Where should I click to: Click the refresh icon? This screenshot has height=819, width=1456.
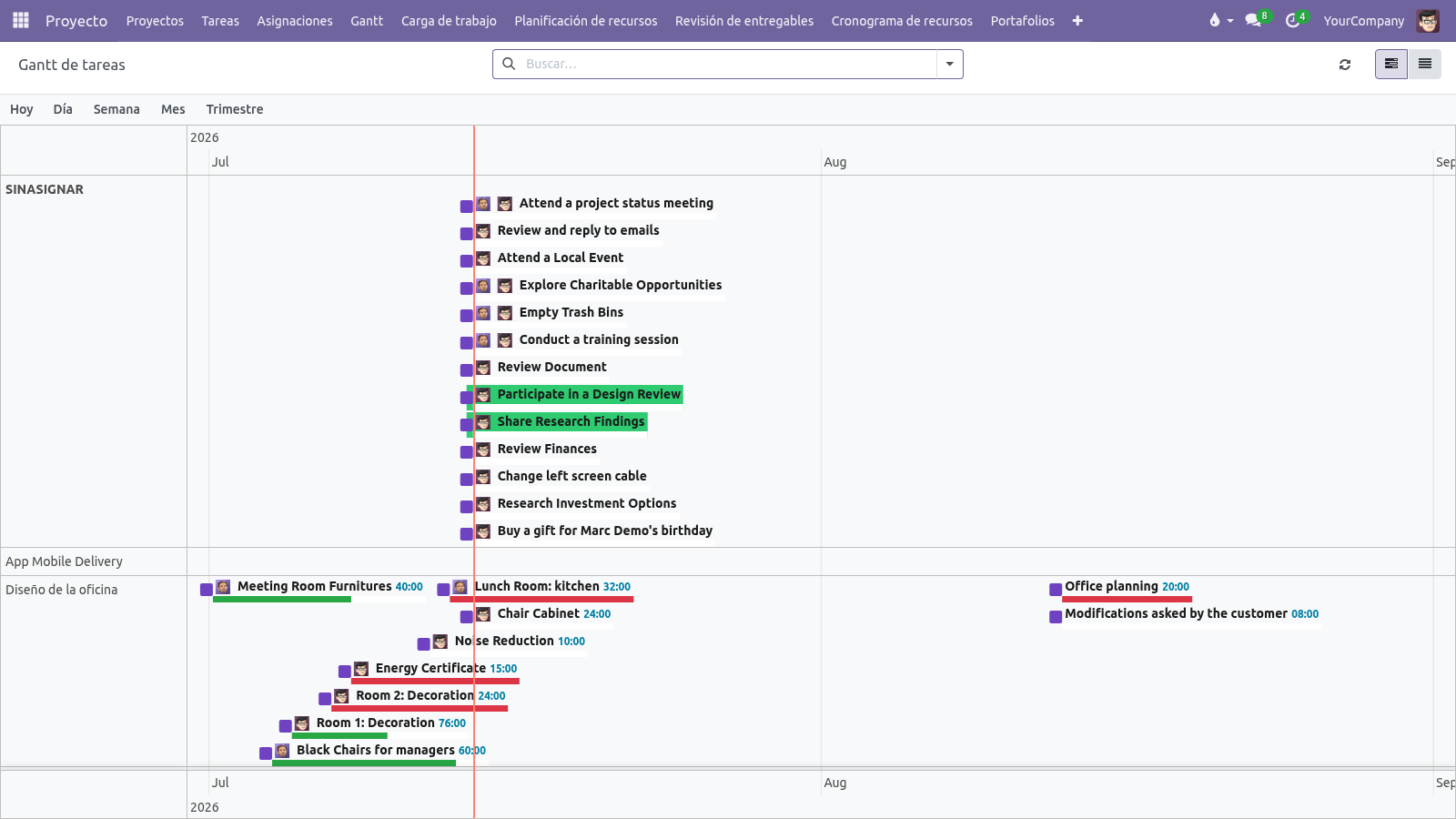click(x=1345, y=65)
